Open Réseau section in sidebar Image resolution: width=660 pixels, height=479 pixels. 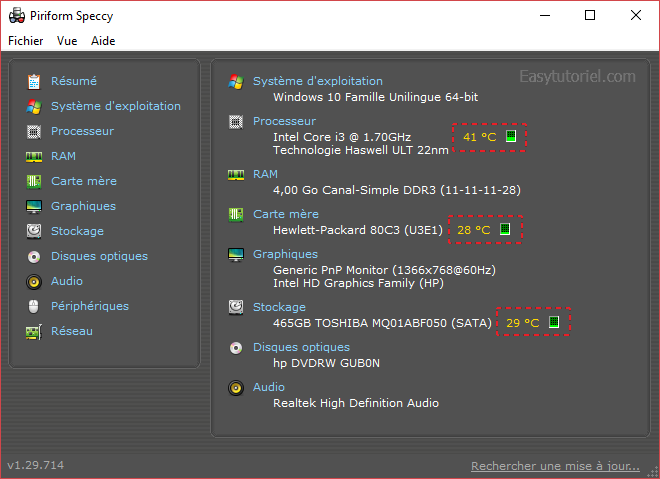point(72,331)
